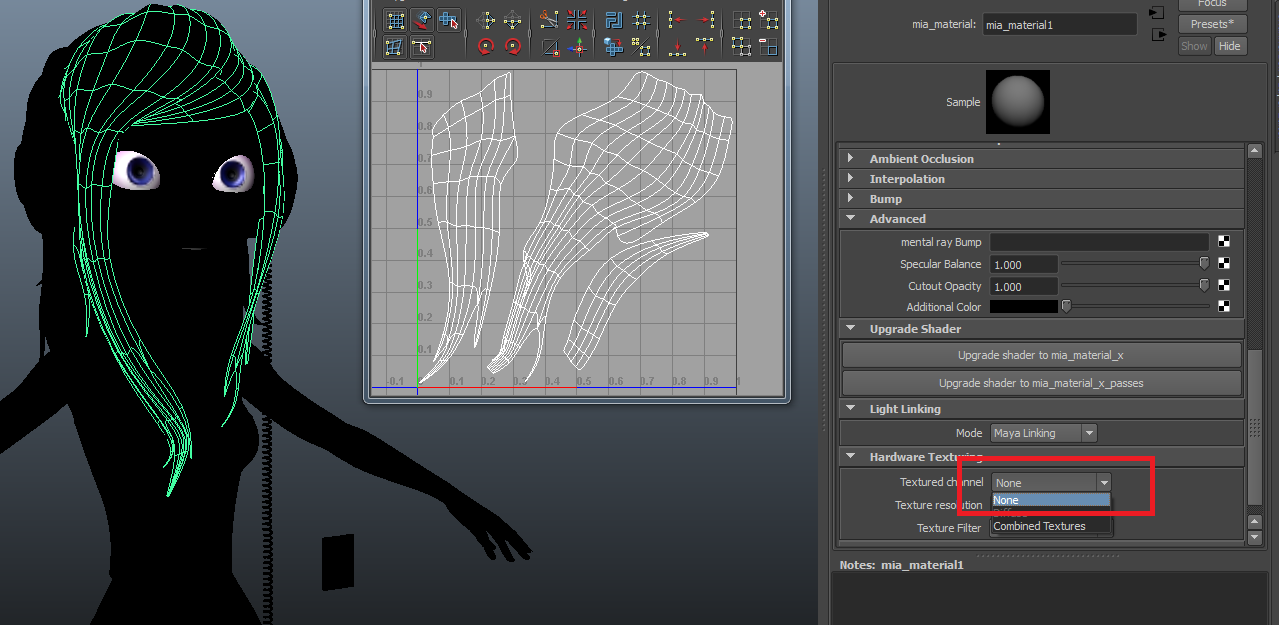Activate the UV Smudge tool icon
Image resolution: width=1279 pixels, height=625 pixels.
point(395,46)
